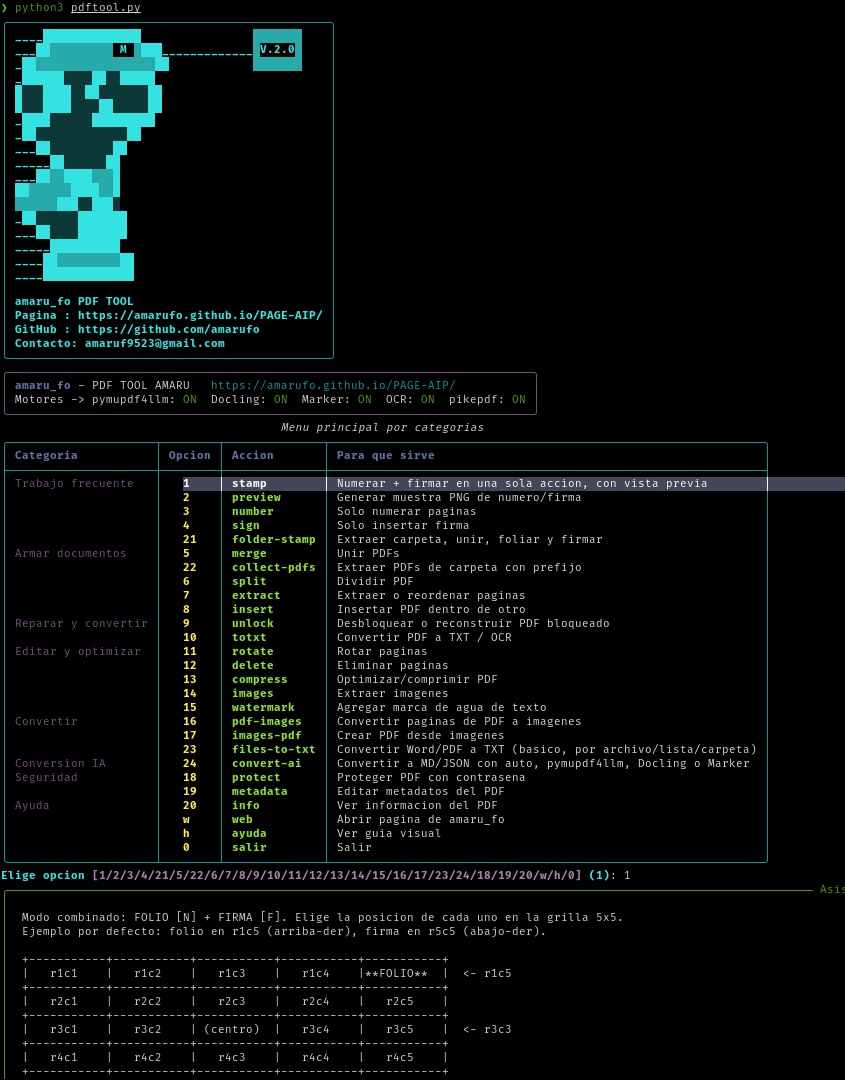Select the number action
The height and width of the screenshot is (1080, 845).
pos(253,511)
